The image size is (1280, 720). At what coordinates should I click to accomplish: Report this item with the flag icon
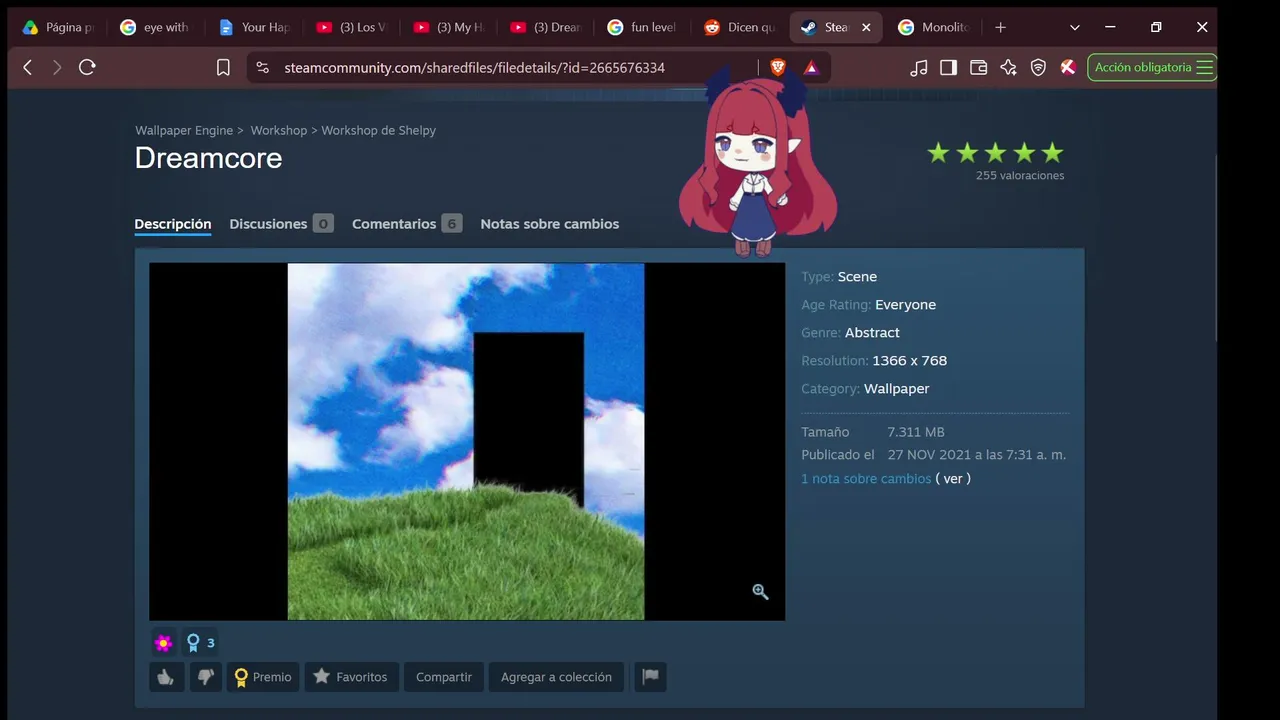point(650,677)
